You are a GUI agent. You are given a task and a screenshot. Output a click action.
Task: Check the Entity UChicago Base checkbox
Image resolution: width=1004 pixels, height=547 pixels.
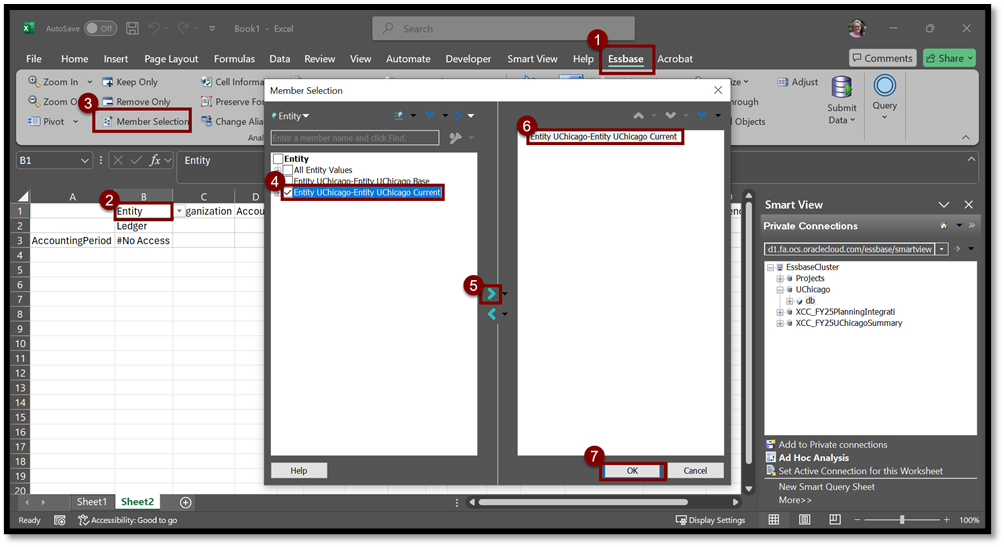[288, 181]
